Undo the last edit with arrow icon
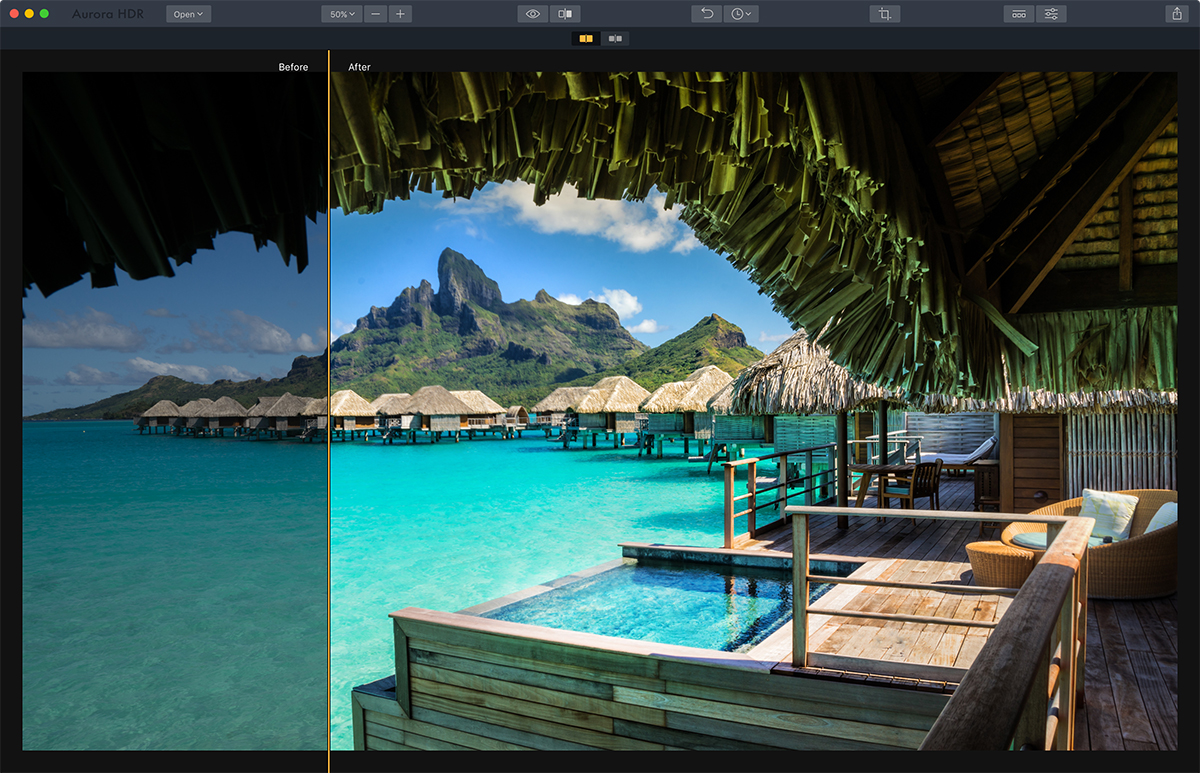 point(706,14)
